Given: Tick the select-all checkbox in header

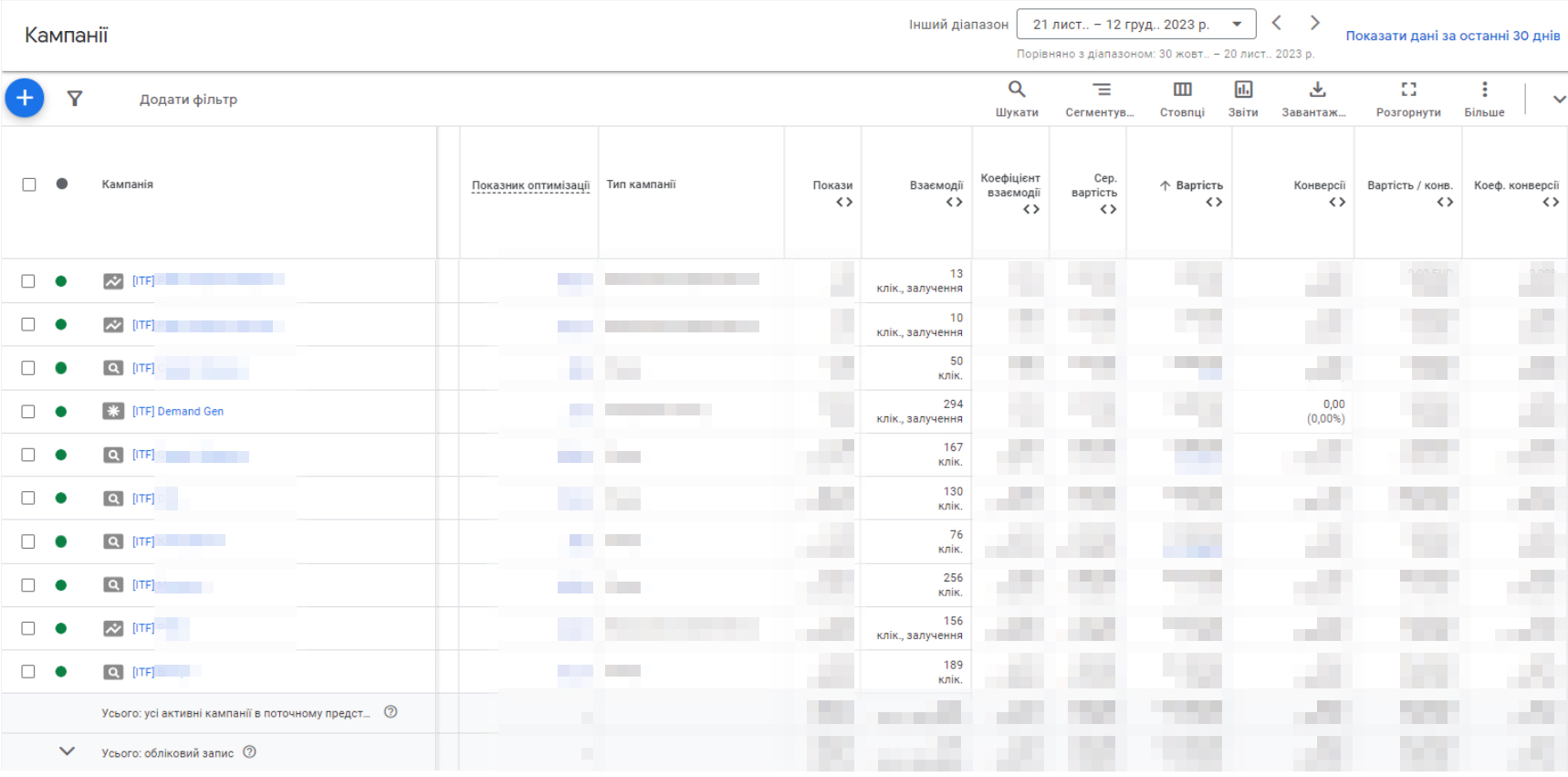Looking at the screenshot, I should click(29, 184).
